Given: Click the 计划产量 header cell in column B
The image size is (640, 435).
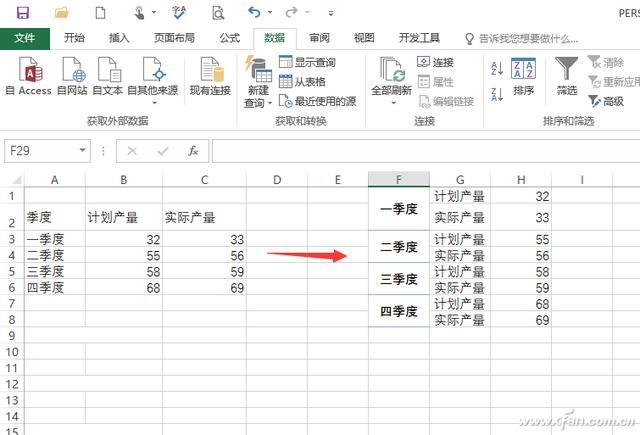Looking at the screenshot, I should (x=124, y=217).
